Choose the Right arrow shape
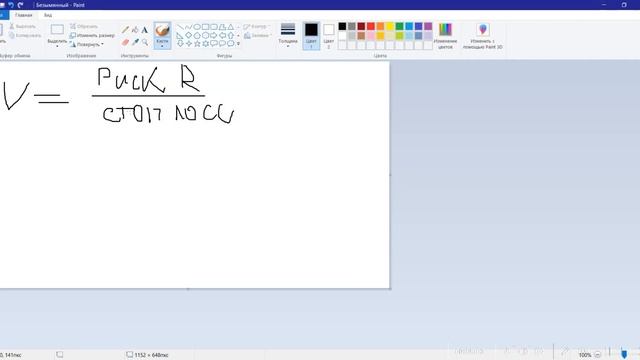 (x=214, y=36)
